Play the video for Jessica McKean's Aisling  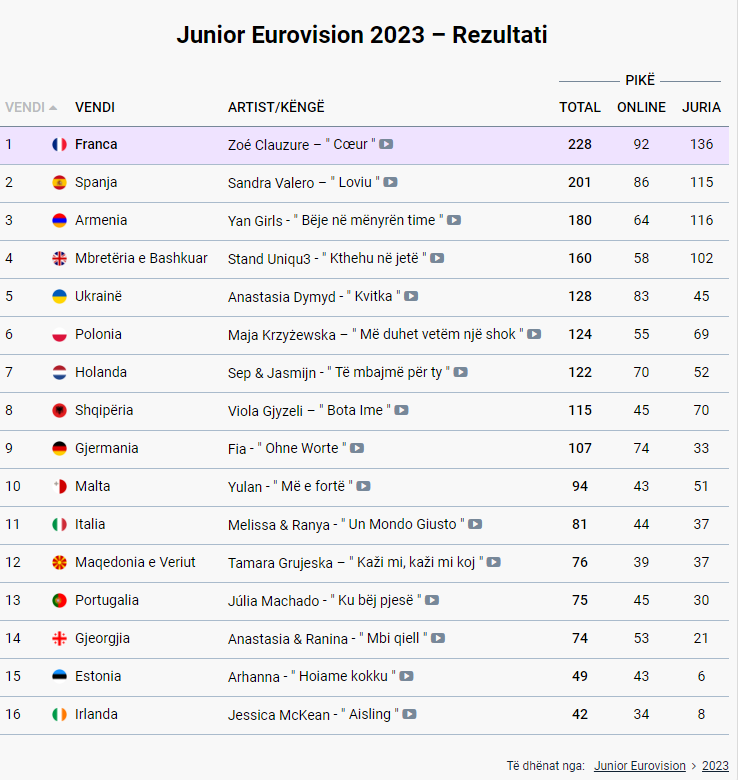[409, 714]
